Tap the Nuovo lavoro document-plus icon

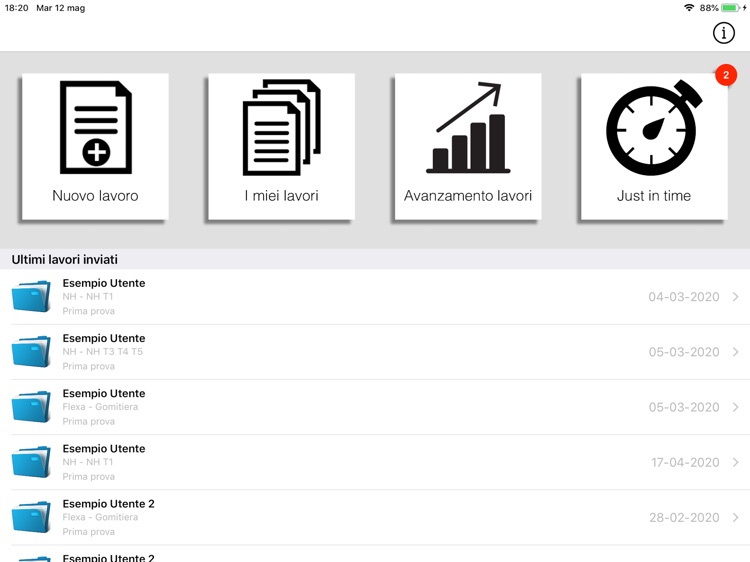click(x=96, y=127)
